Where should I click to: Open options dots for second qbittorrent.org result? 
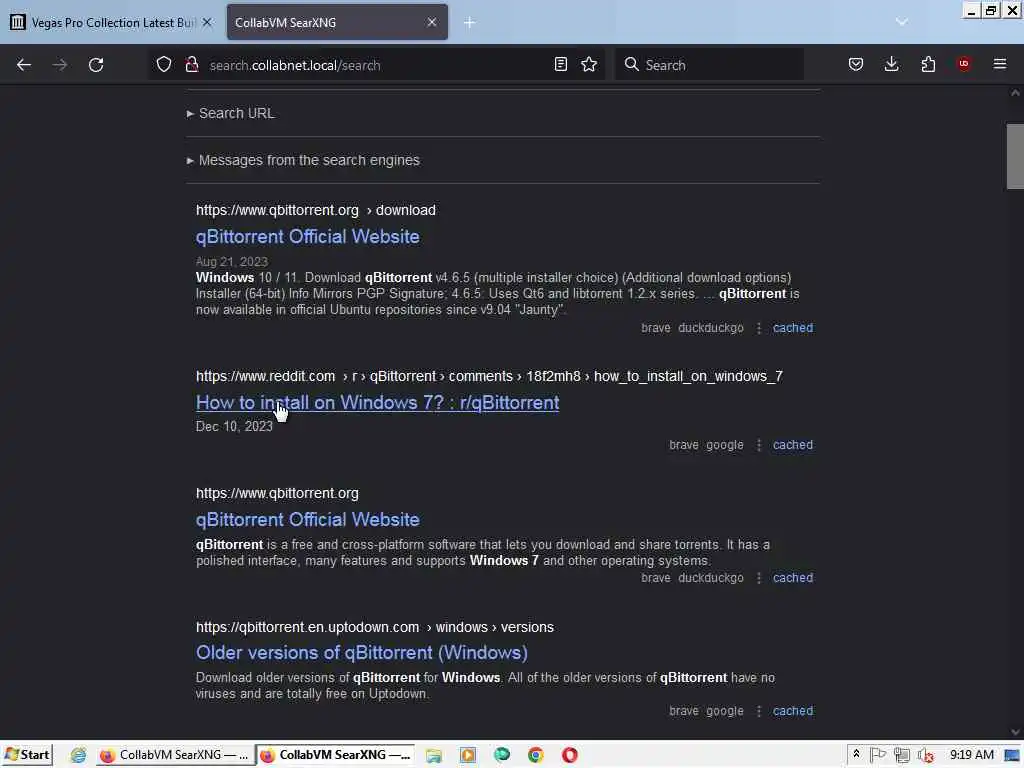point(758,578)
